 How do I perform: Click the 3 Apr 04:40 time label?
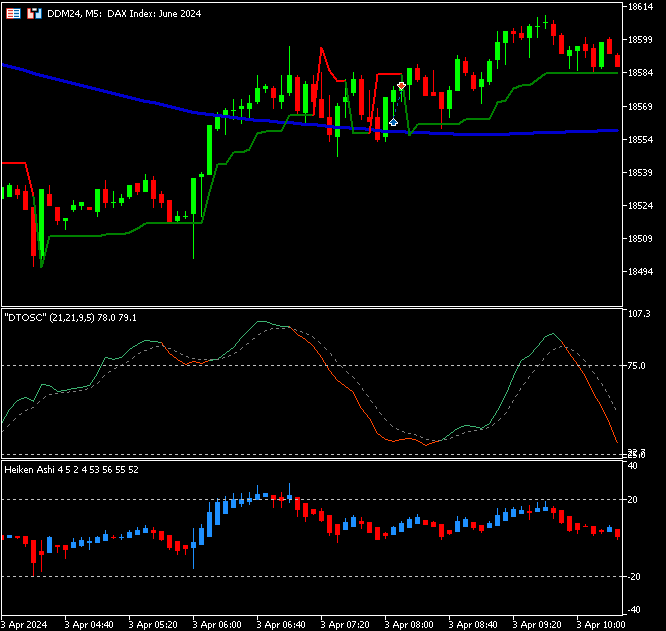pos(89,625)
